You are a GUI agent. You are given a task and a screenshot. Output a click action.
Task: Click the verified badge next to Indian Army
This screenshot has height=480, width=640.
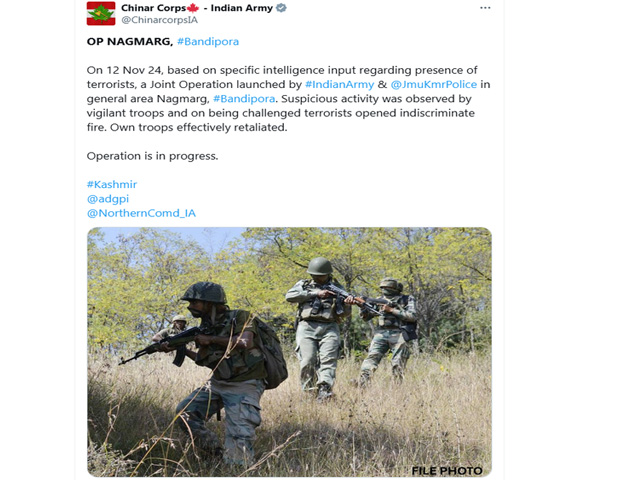coord(281,8)
